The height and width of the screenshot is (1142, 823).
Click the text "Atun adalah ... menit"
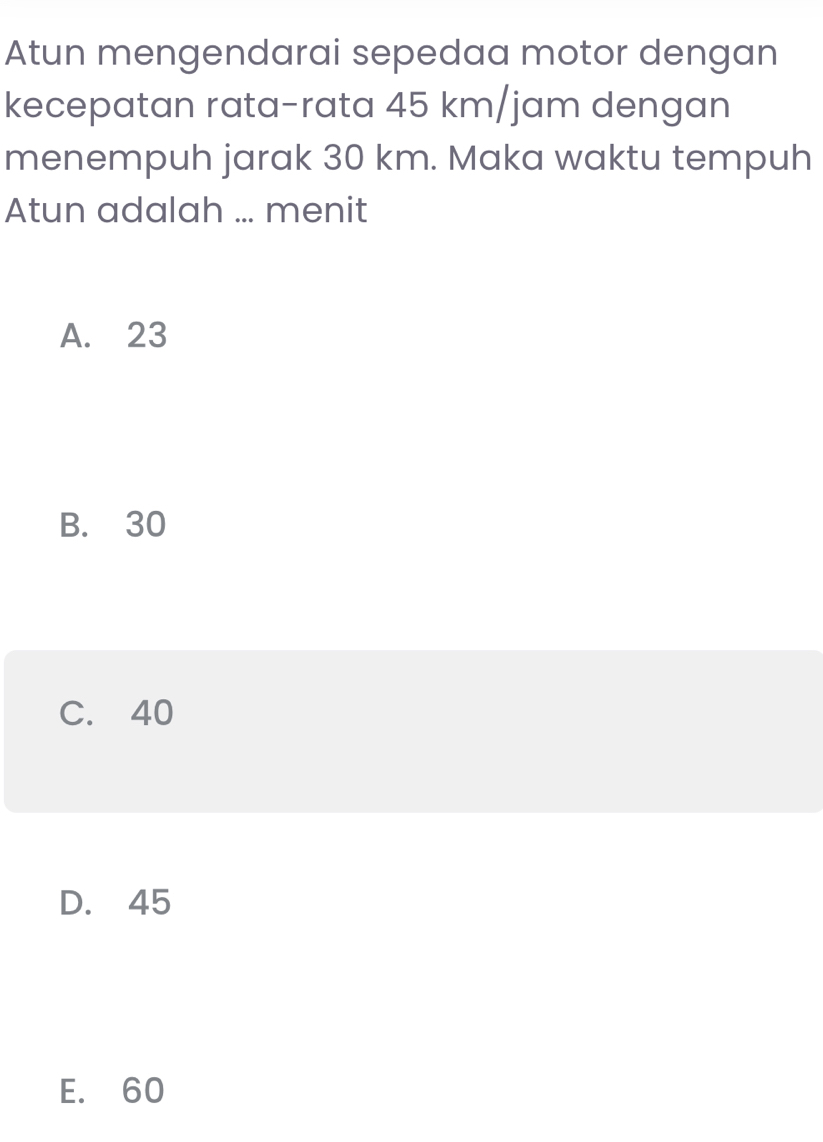point(186,211)
